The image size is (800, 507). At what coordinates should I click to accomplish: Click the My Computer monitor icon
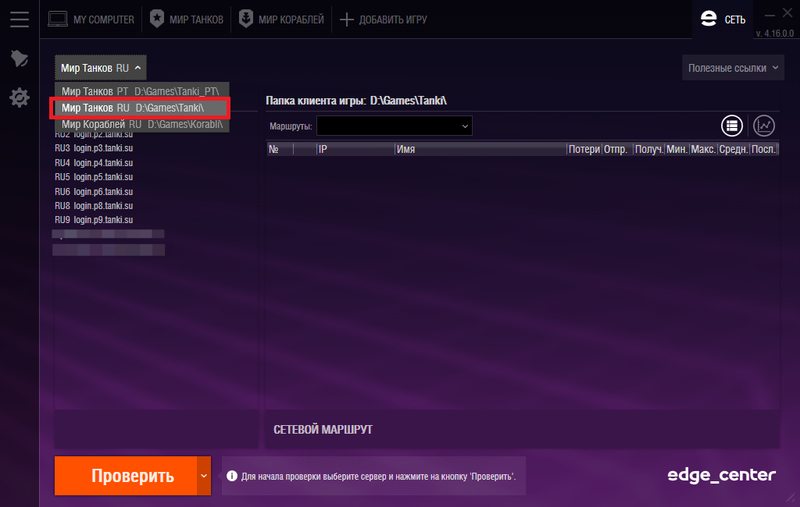click(58, 19)
